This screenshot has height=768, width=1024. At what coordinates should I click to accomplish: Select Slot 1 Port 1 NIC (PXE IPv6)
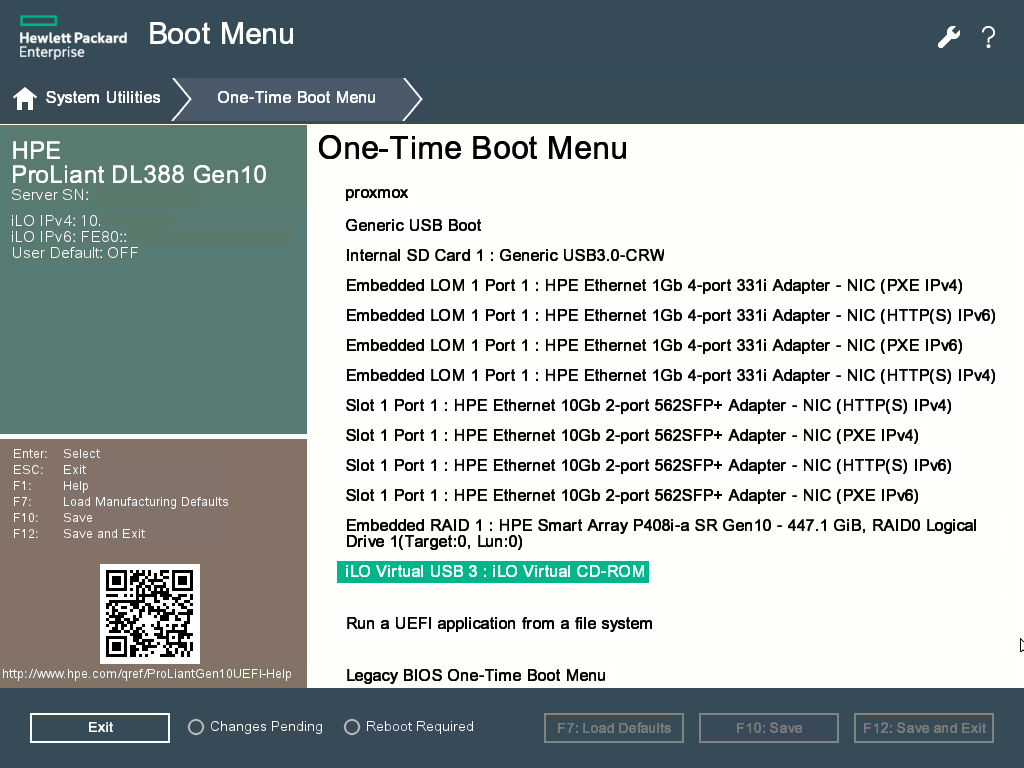coord(632,496)
